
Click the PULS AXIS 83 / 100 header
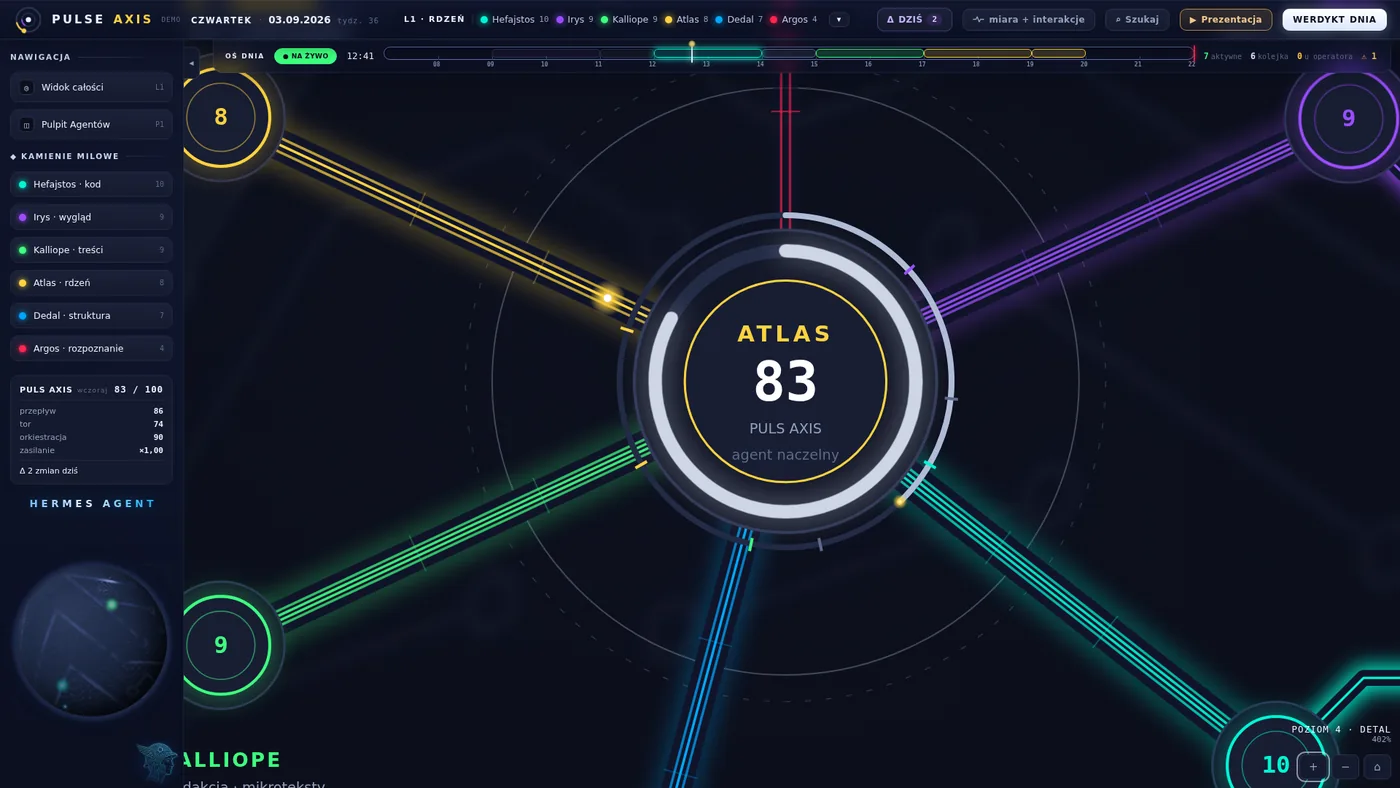coord(91,390)
